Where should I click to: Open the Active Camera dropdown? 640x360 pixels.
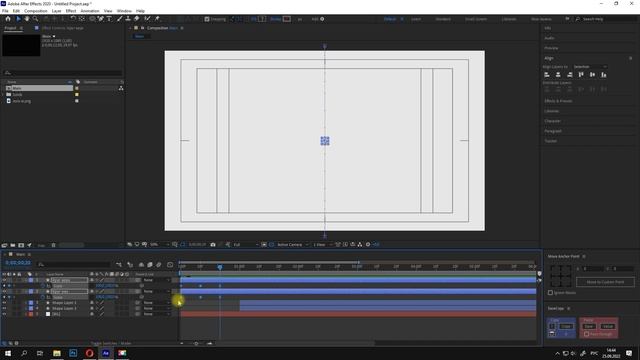coord(293,244)
